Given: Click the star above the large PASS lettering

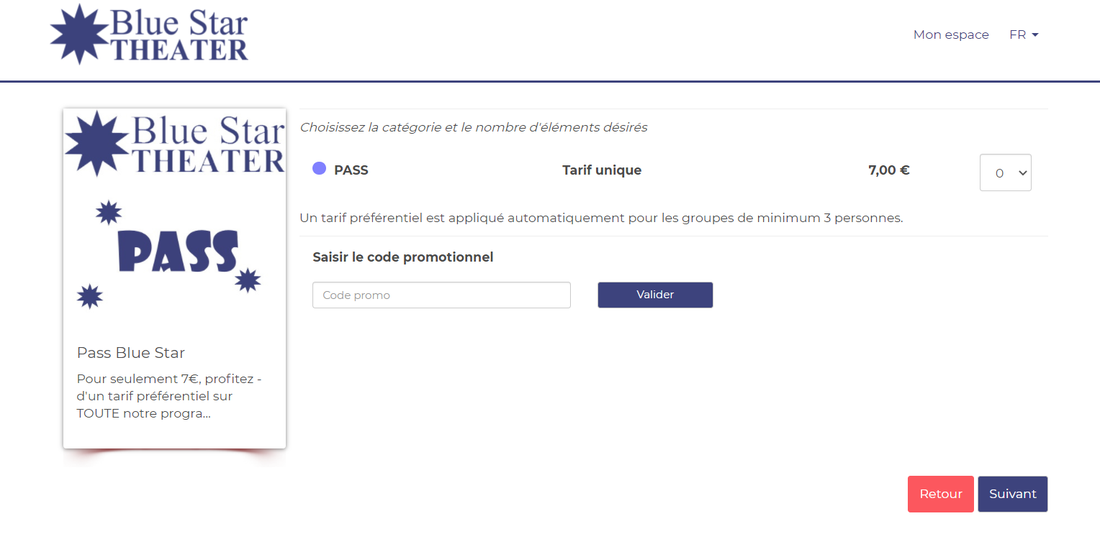Looking at the screenshot, I should point(108,212).
